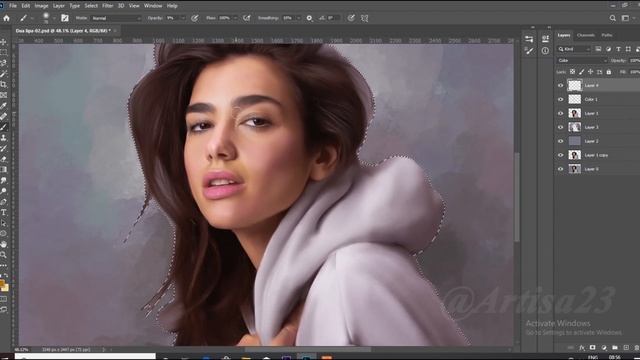Open the Select menu
This screenshot has height=360, width=640.
(x=91, y=6)
